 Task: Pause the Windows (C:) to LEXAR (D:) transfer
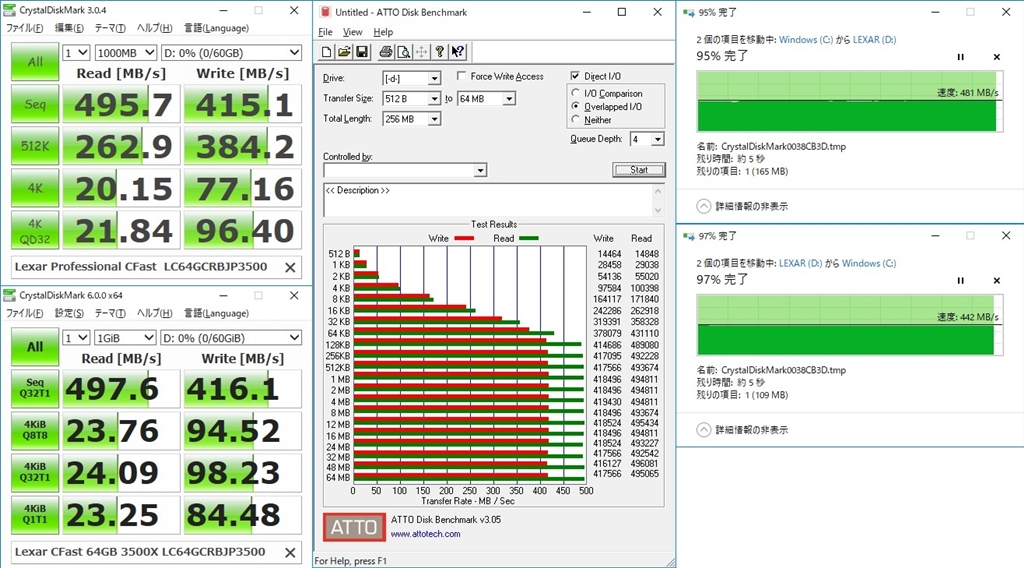coord(961,57)
